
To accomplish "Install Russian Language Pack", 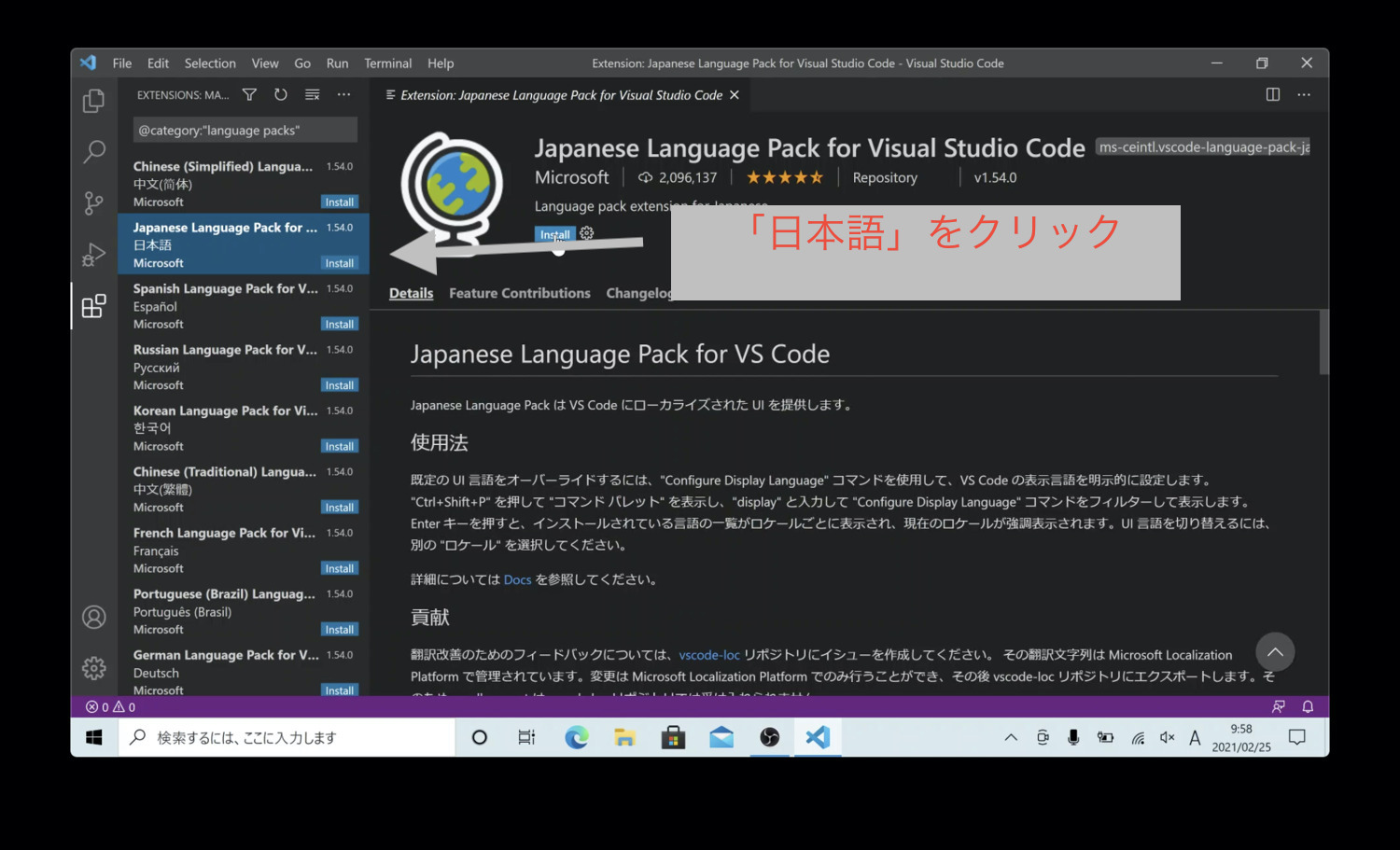I will tap(339, 385).
